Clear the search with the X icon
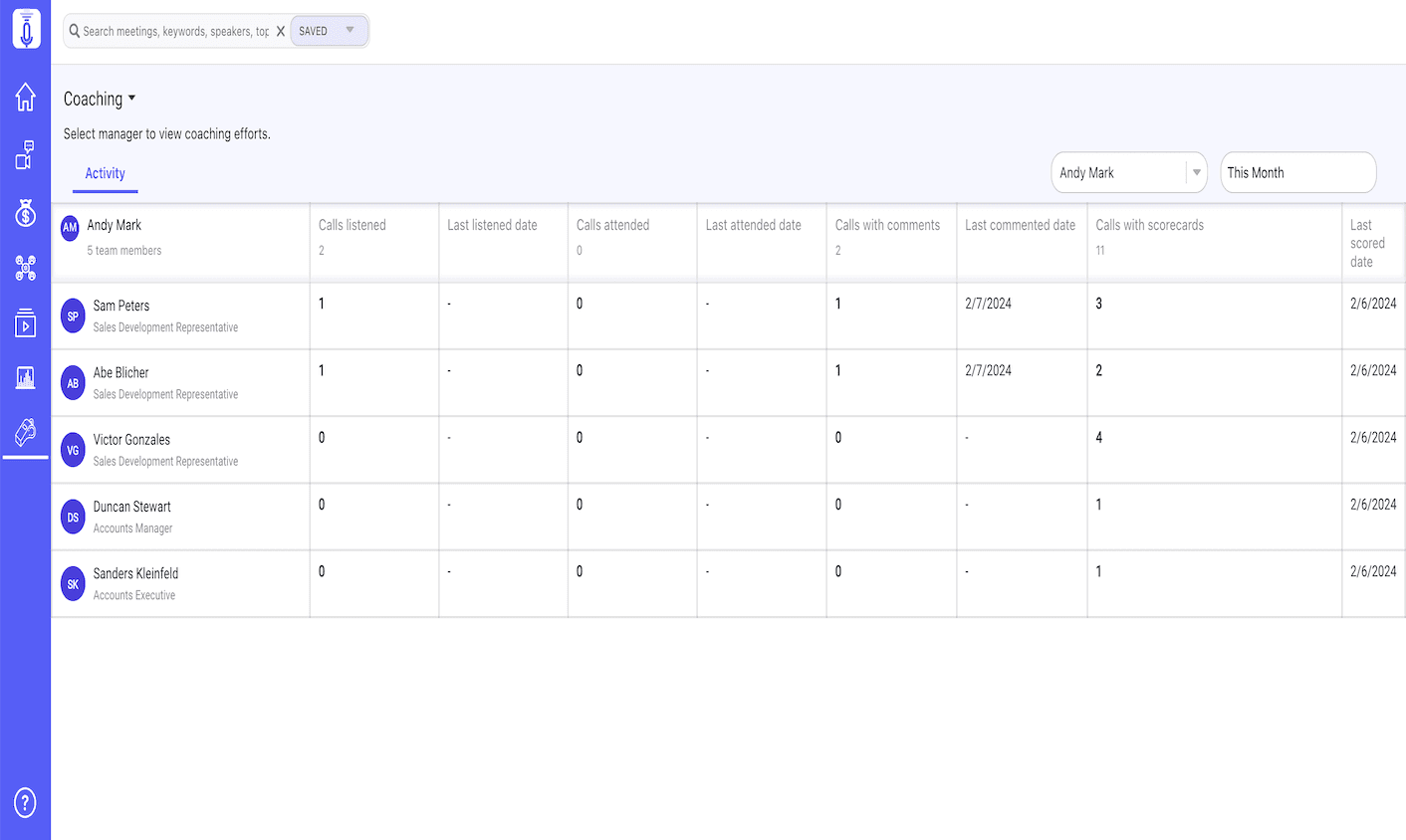The image size is (1406, 840). click(281, 32)
